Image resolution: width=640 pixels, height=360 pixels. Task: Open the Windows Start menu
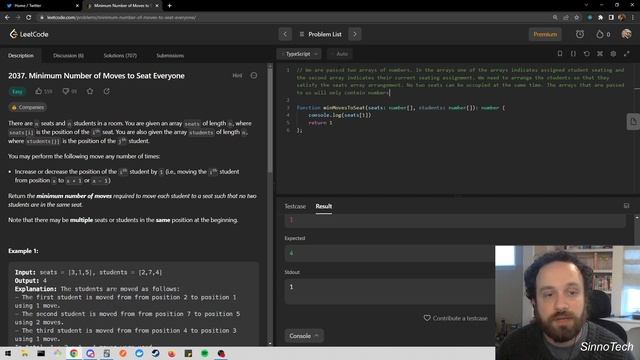[x=8, y=353]
